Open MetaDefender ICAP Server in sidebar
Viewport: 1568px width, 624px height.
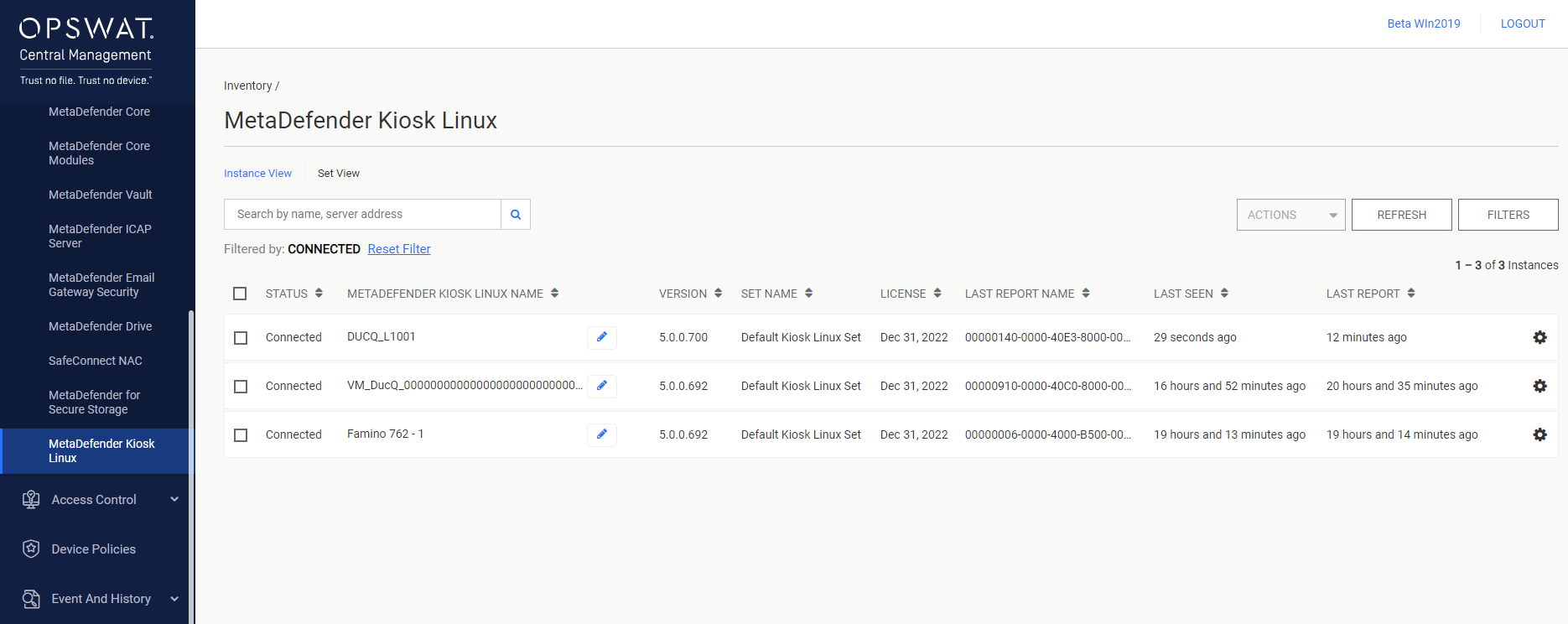100,236
